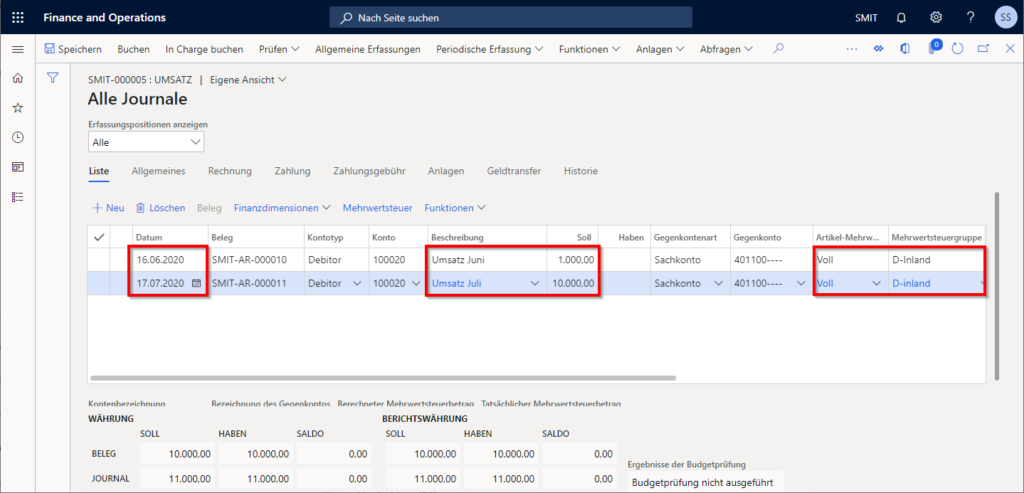Click the horizontal grid scrollbar

(x=383, y=377)
